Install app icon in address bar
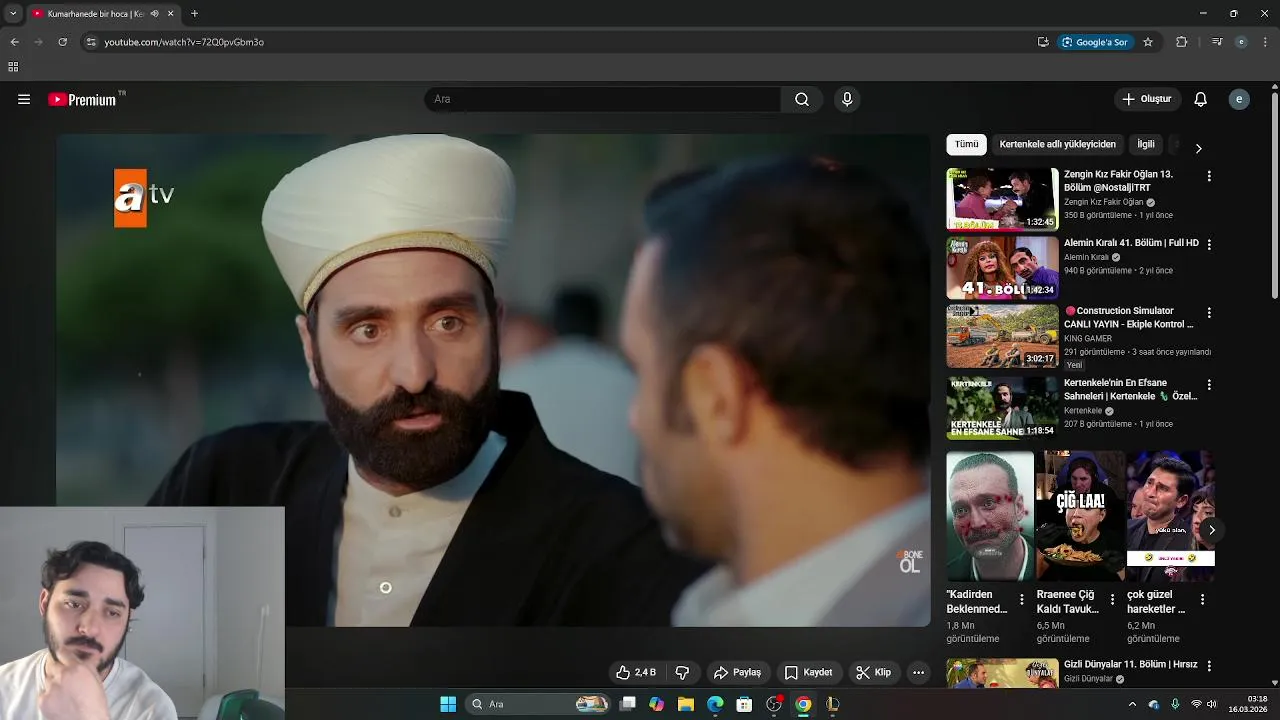The image size is (1280, 720). coord(1043,42)
